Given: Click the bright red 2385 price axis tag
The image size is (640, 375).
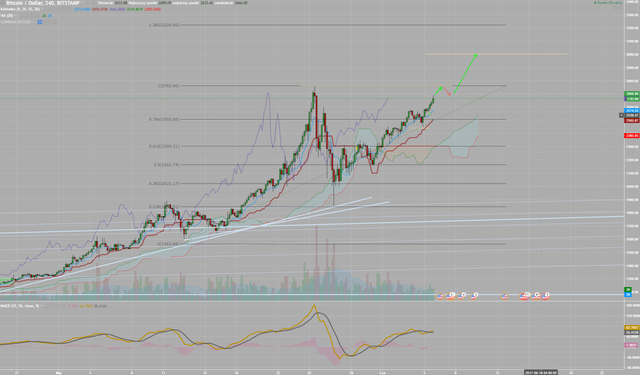Looking at the screenshot, I should pyautogui.click(x=631, y=135).
